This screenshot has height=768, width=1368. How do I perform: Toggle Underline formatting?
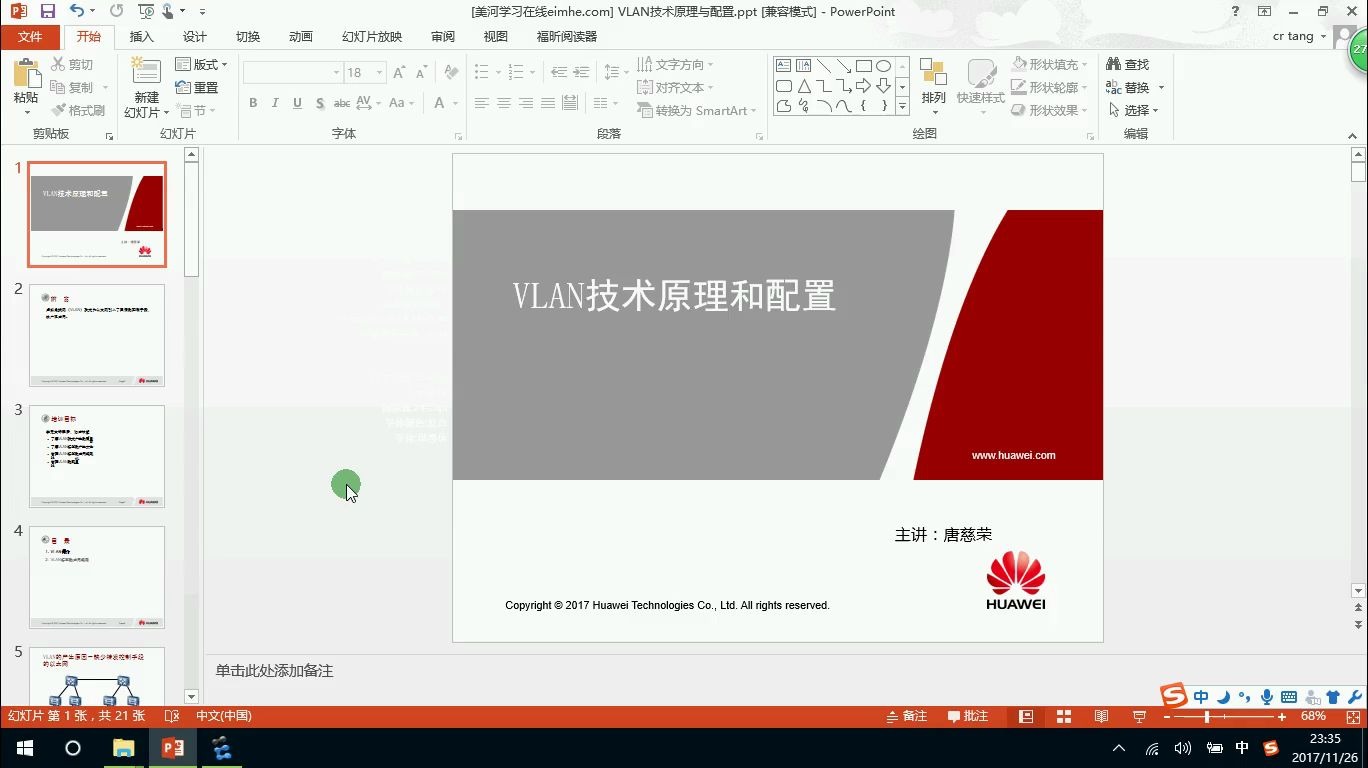298,103
